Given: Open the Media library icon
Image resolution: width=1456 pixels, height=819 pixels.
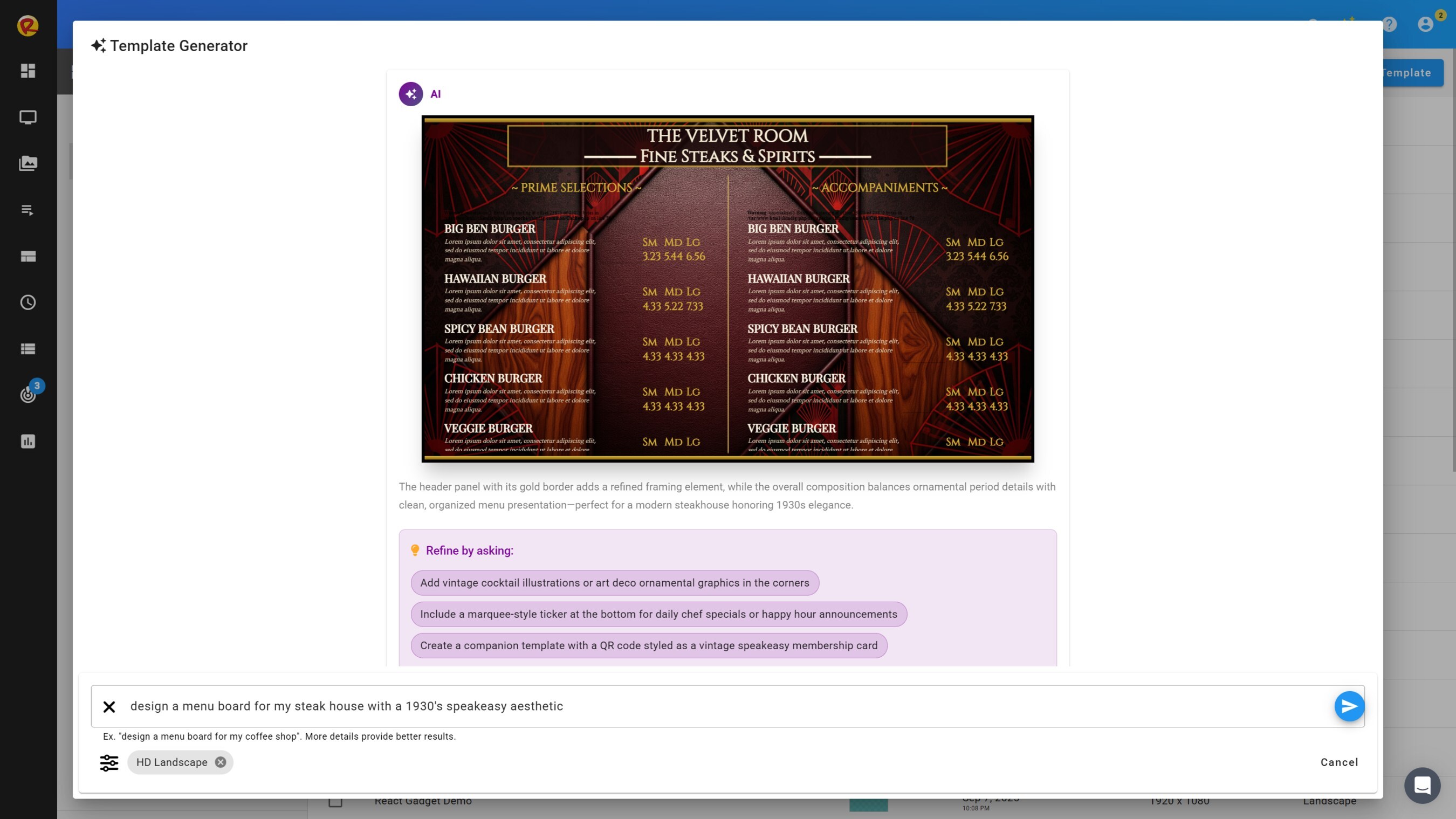Looking at the screenshot, I should [x=28, y=163].
